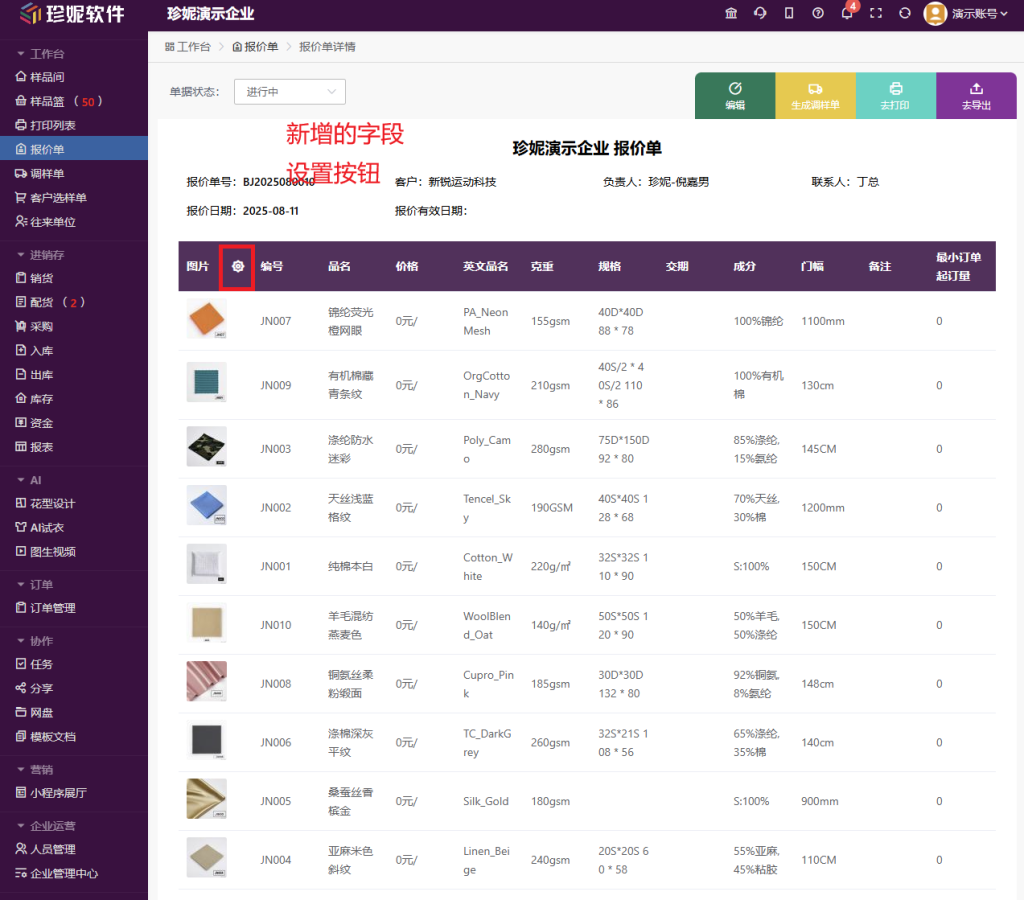Click the gear settings button in the table header
Screen dimensions: 1024x900
[x=236, y=267]
